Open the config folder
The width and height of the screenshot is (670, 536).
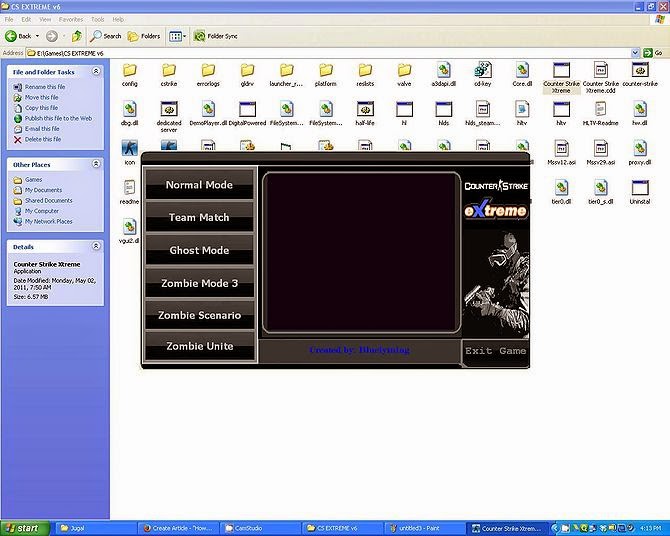coord(129,75)
